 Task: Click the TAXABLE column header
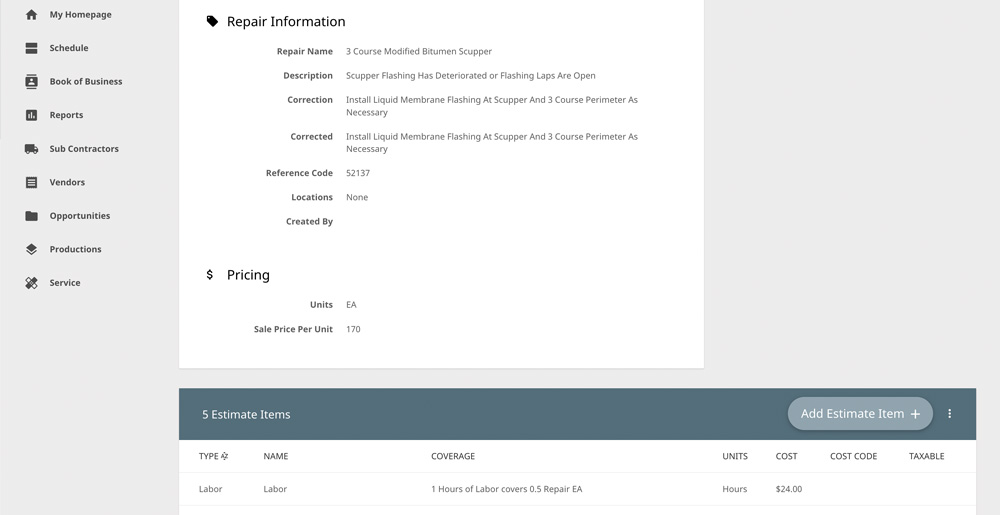coord(927,456)
